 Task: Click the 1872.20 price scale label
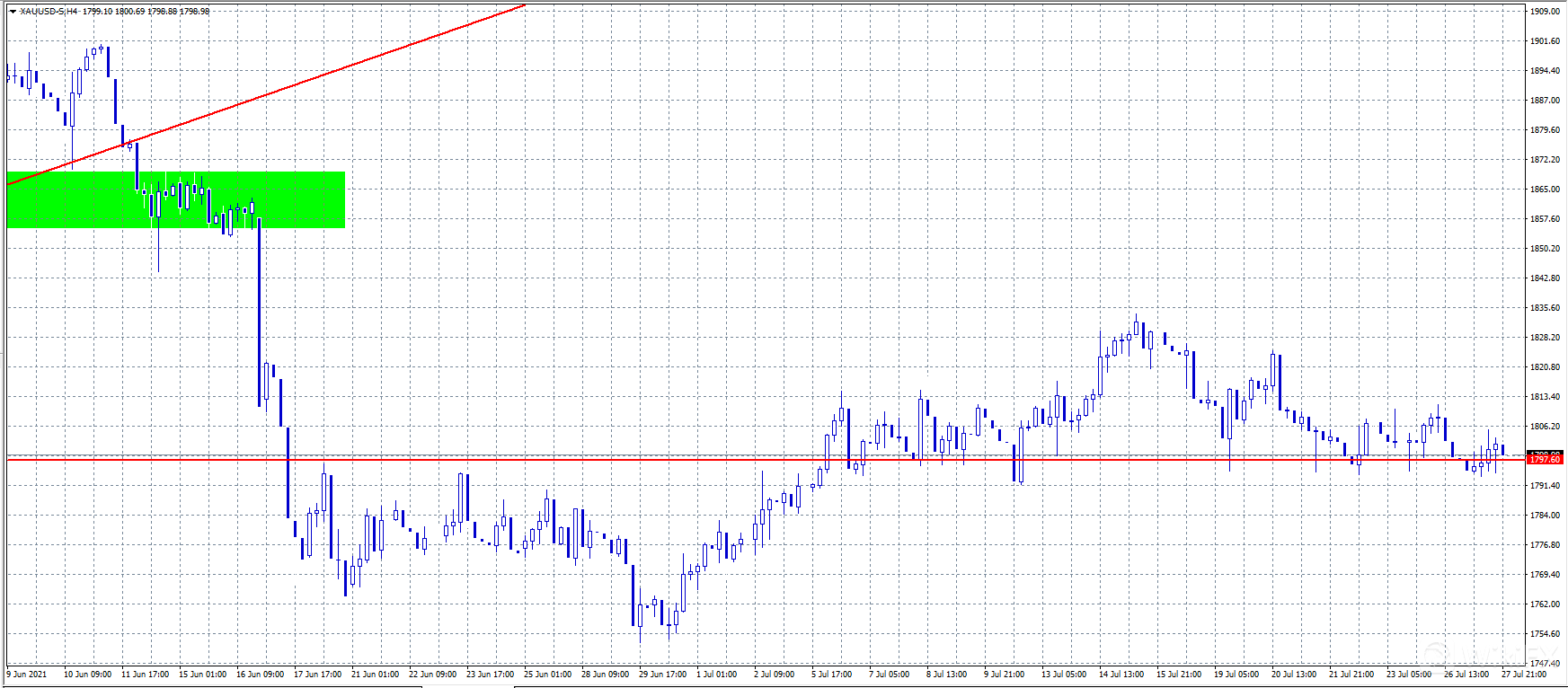coord(1545,160)
